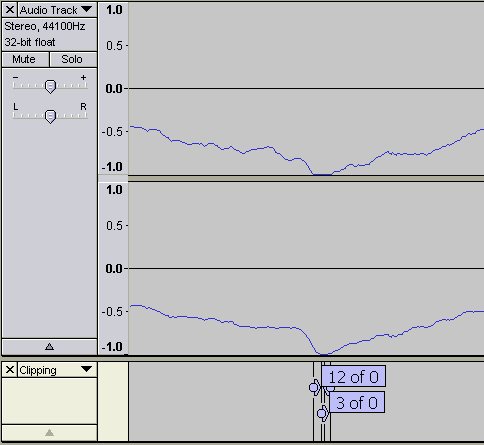Open the Clipping track dropdown menu
This screenshot has width=484, height=445.
pos(57,370)
